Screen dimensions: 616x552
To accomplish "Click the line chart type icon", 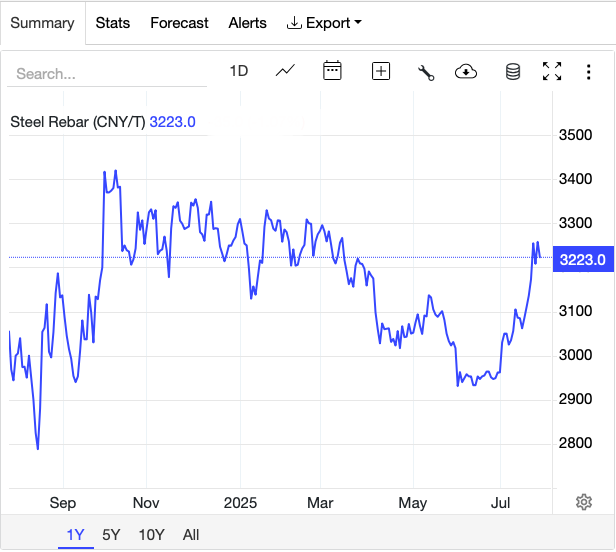I will [286, 71].
